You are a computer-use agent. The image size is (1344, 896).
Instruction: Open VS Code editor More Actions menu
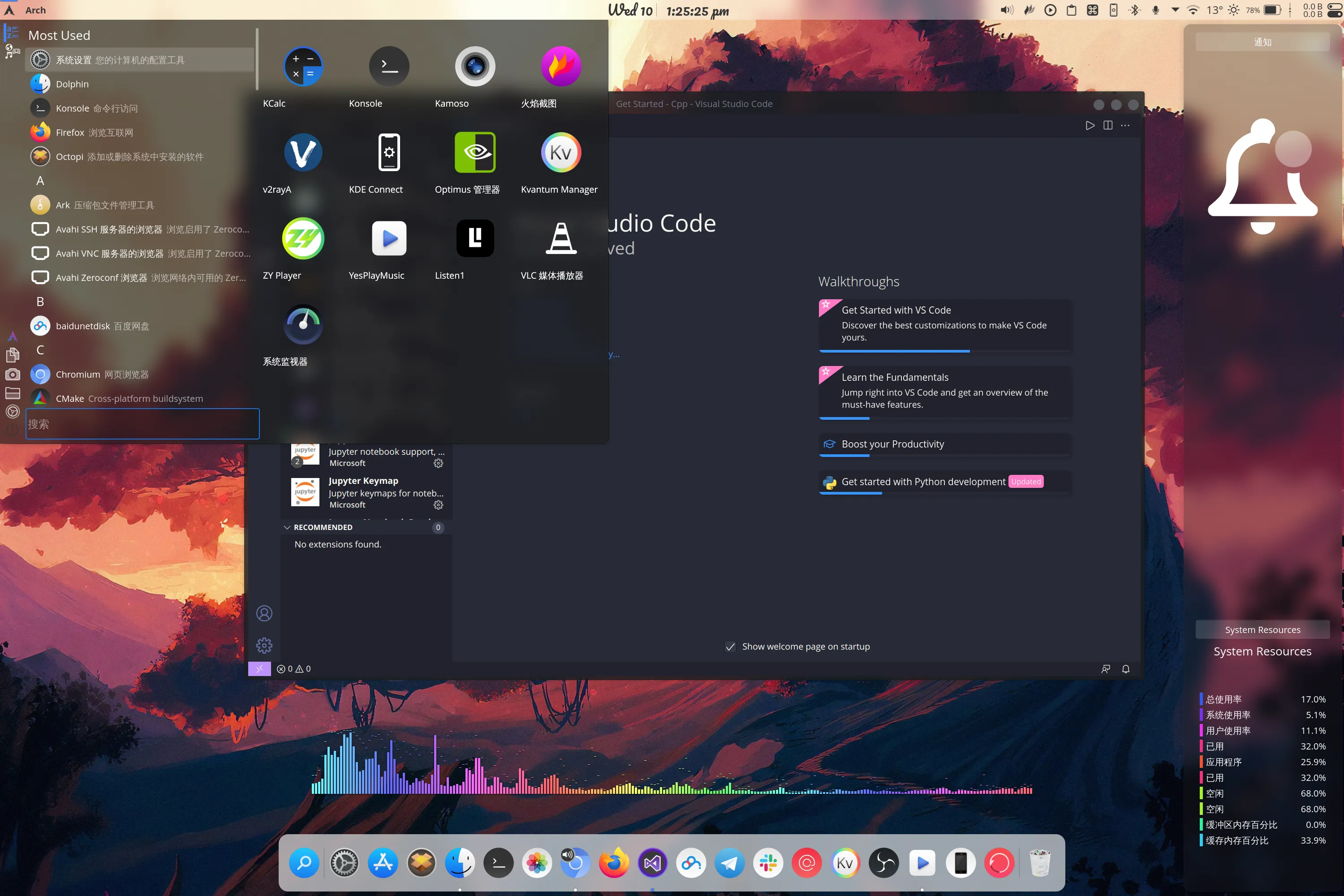point(1125,125)
